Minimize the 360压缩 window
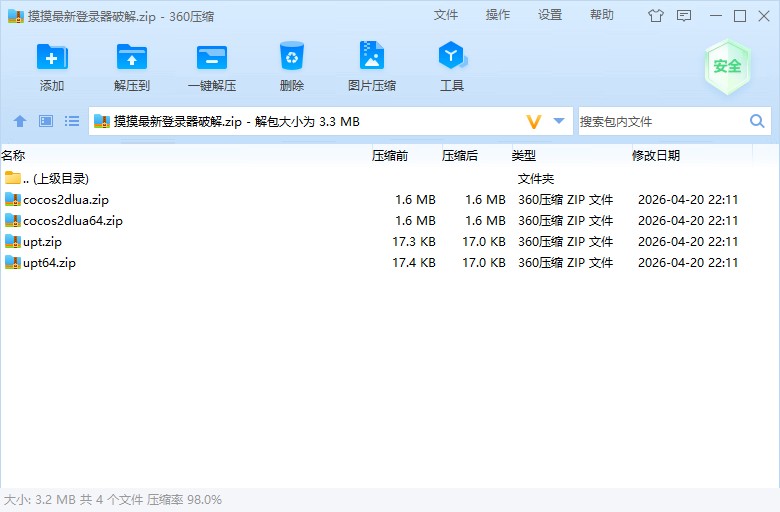The height and width of the screenshot is (512, 780). pyautogui.click(x=716, y=16)
